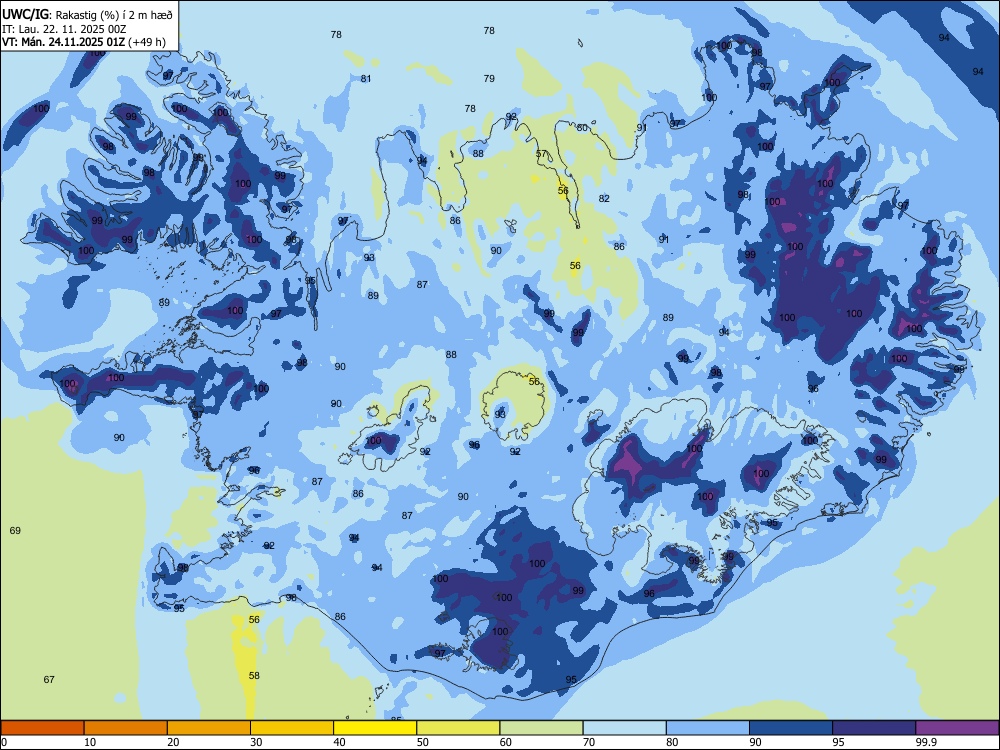This screenshot has width=1000, height=750.
Task: Click the legend tick label '30' under color bar
Action: coord(256,742)
